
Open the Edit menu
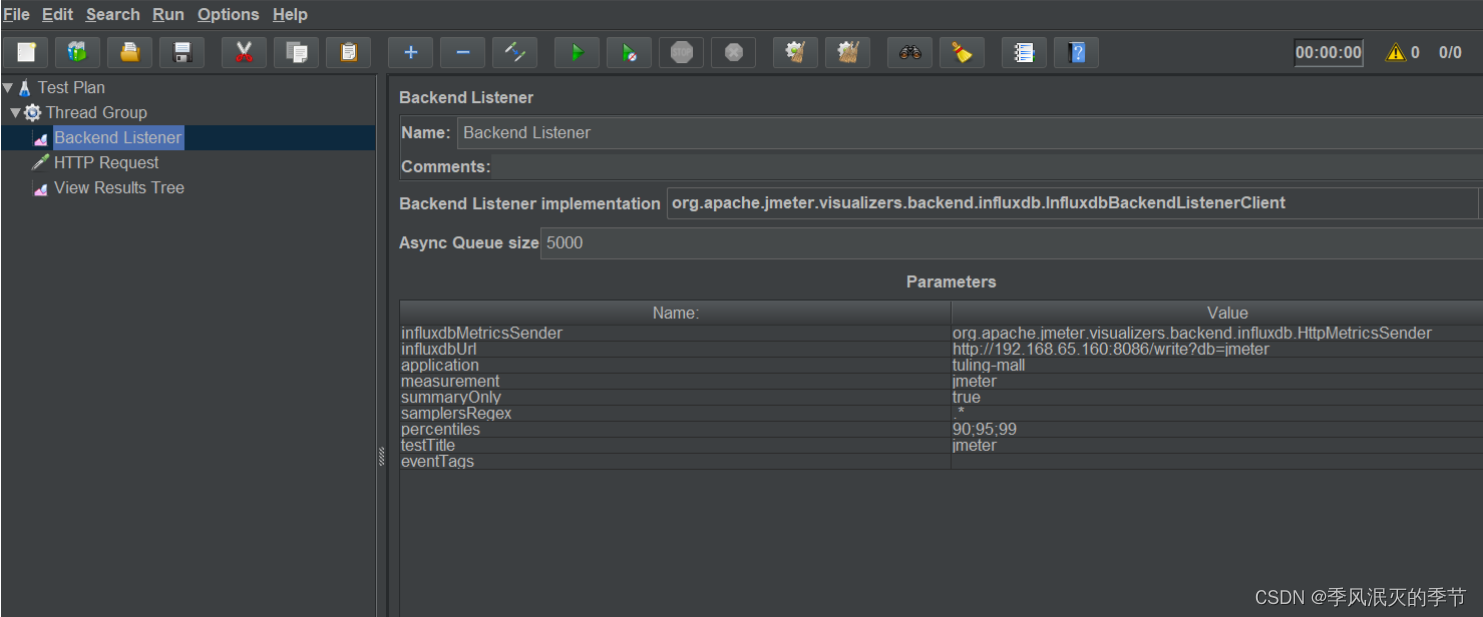[x=58, y=14]
